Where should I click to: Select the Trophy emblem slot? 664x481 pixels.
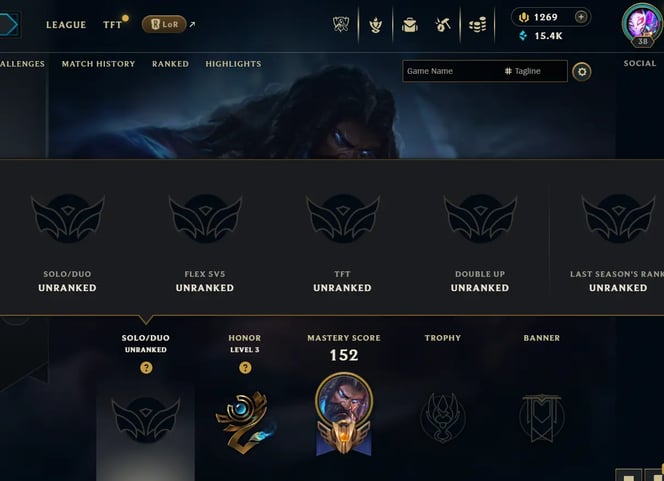click(443, 417)
